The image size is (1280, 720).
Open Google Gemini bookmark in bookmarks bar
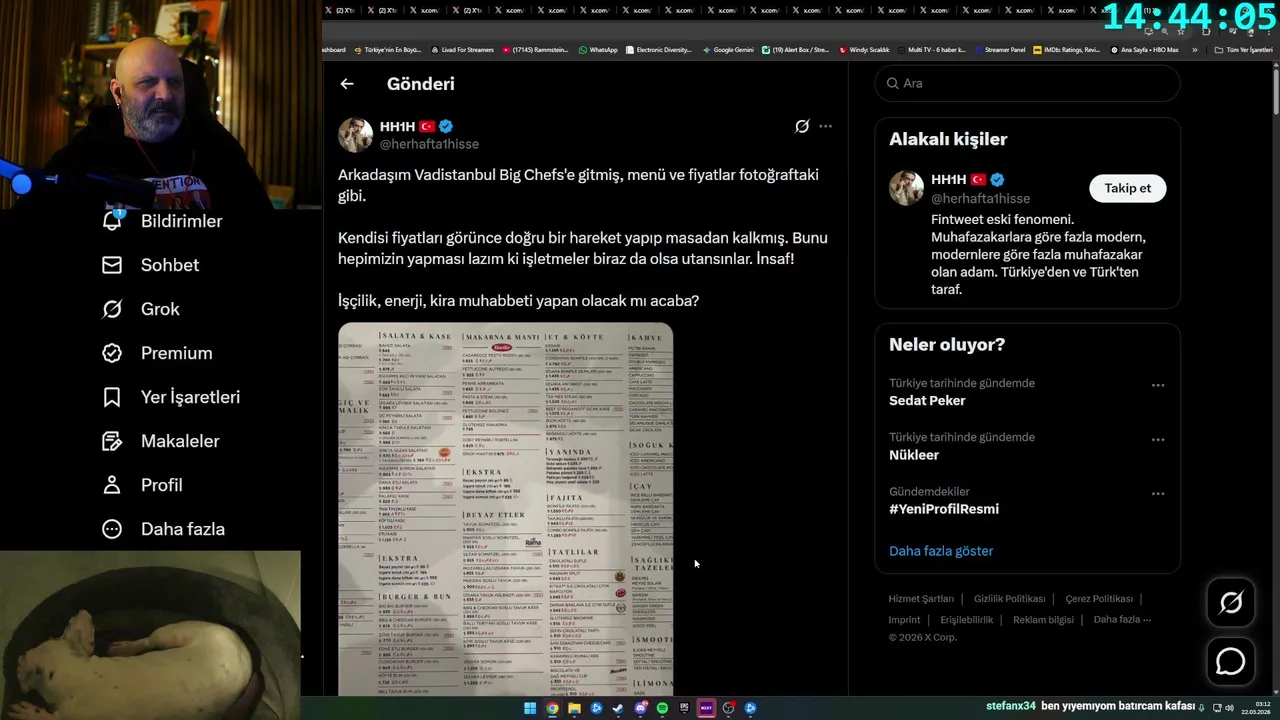pyautogui.click(x=728, y=49)
